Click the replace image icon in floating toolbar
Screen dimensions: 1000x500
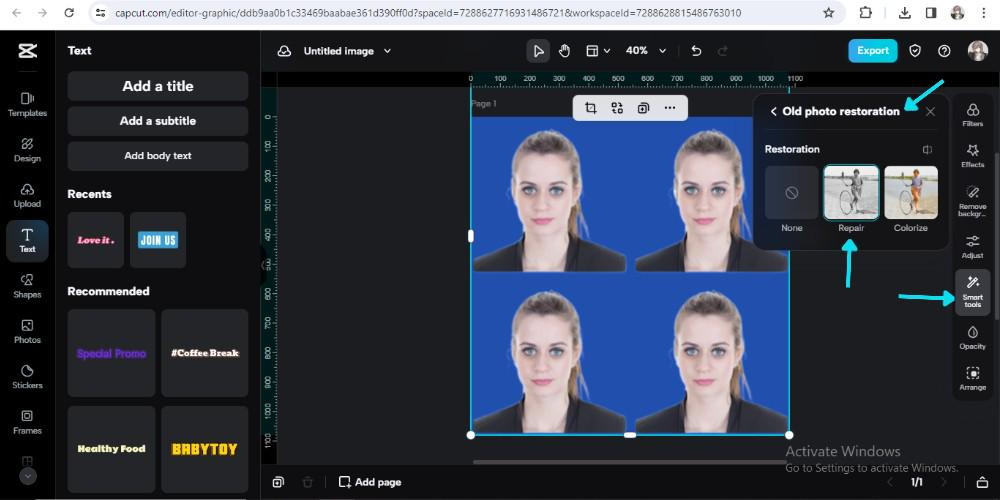[x=617, y=108]
